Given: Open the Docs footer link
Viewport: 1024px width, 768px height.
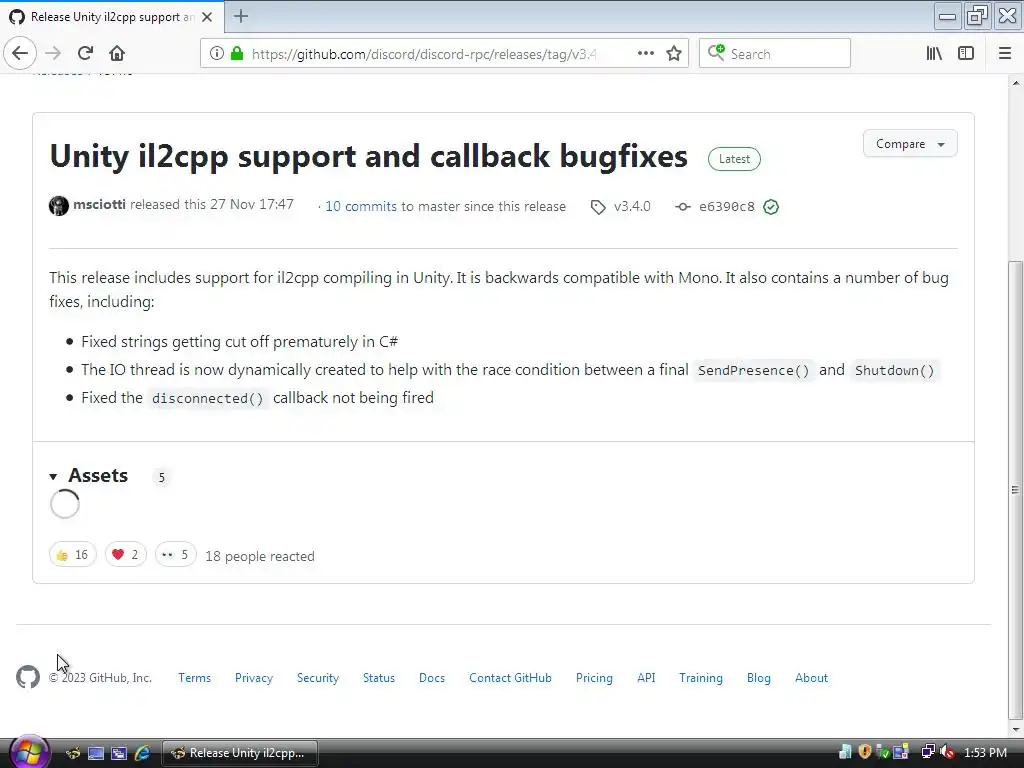Looking at the screenshot, I should coord(432,678).
